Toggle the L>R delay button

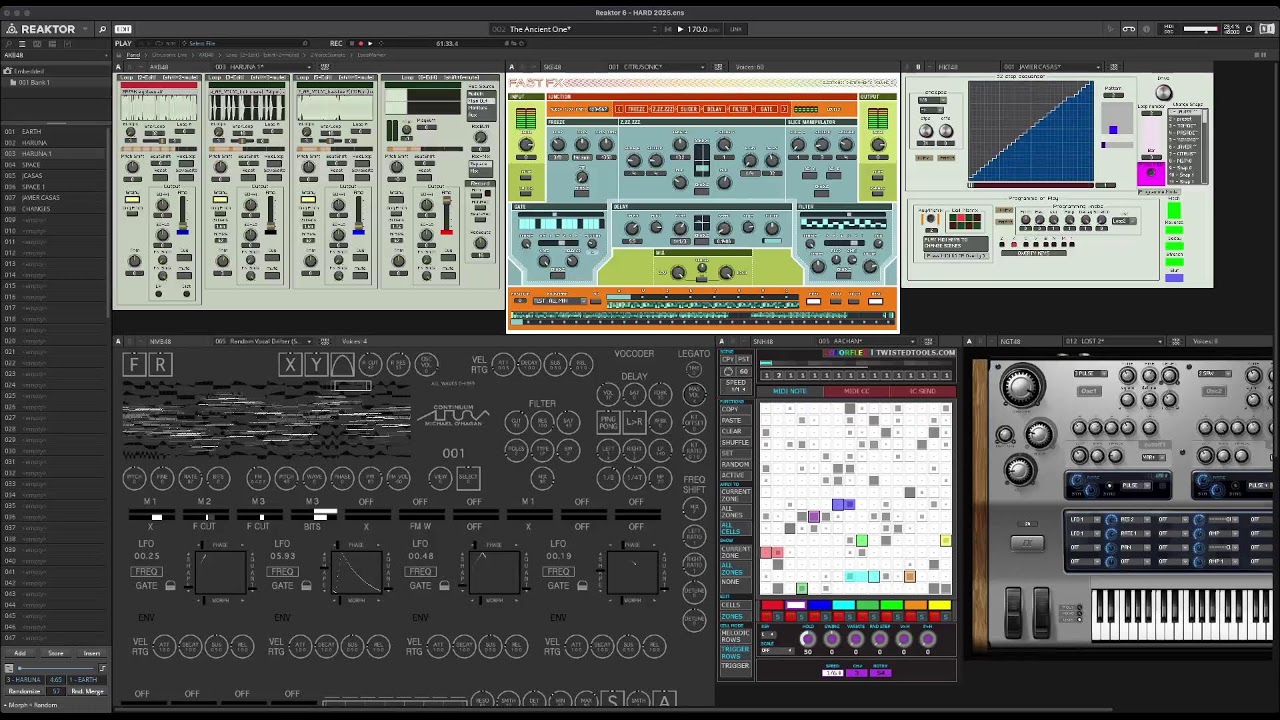pyautogui.click(x=634, y=423)
